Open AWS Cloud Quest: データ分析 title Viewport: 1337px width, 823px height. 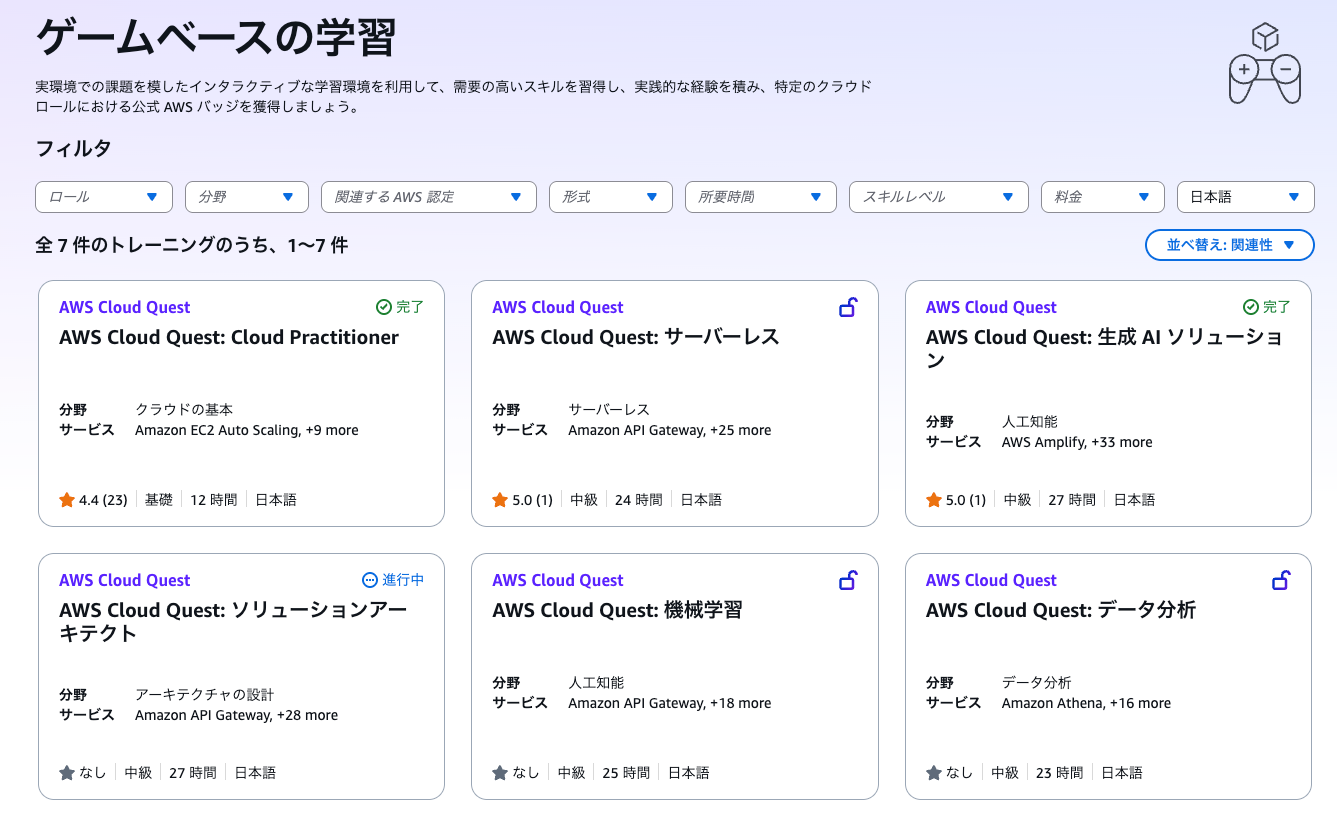[1061, 610]
